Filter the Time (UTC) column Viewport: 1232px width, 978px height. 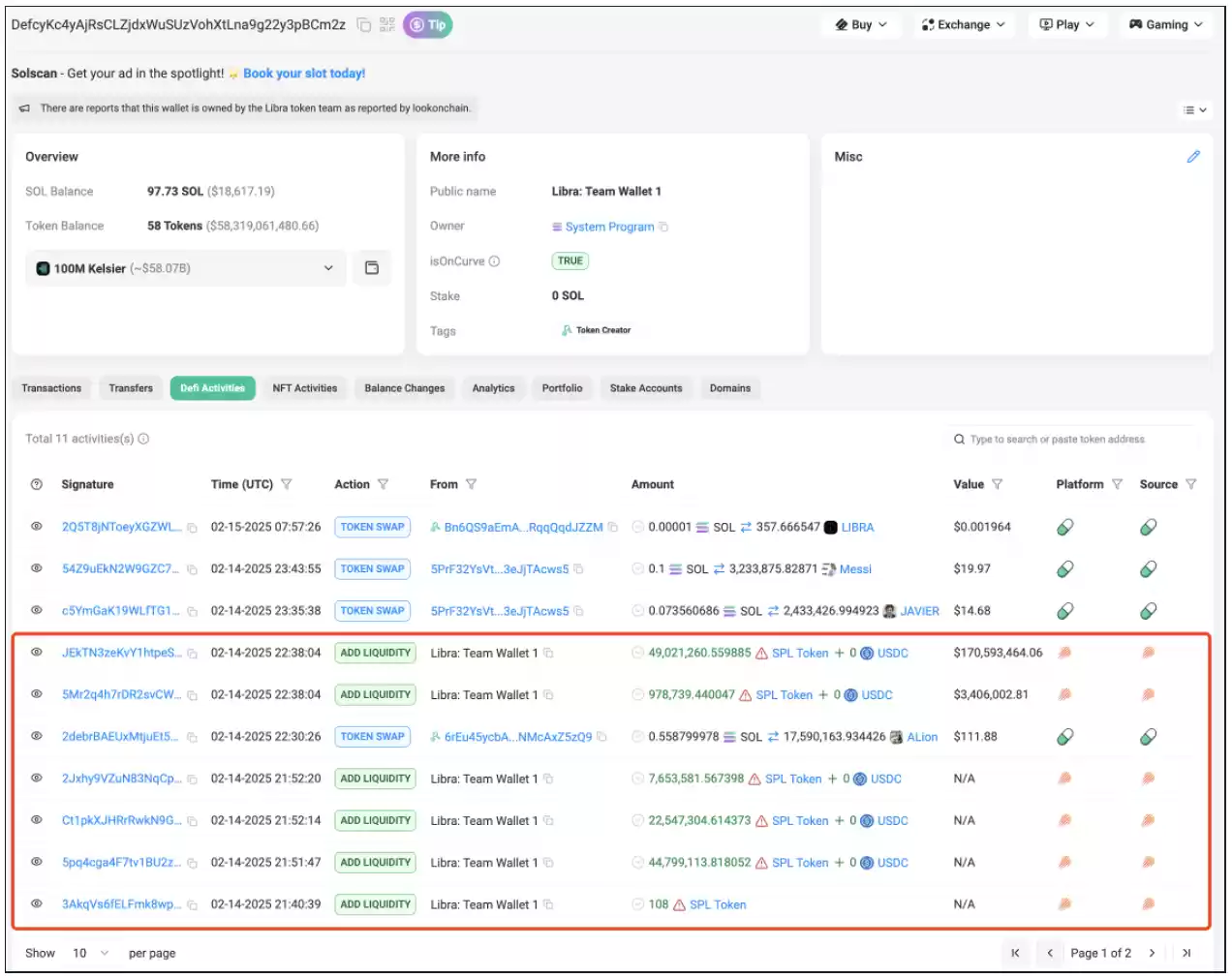(287, 484)
